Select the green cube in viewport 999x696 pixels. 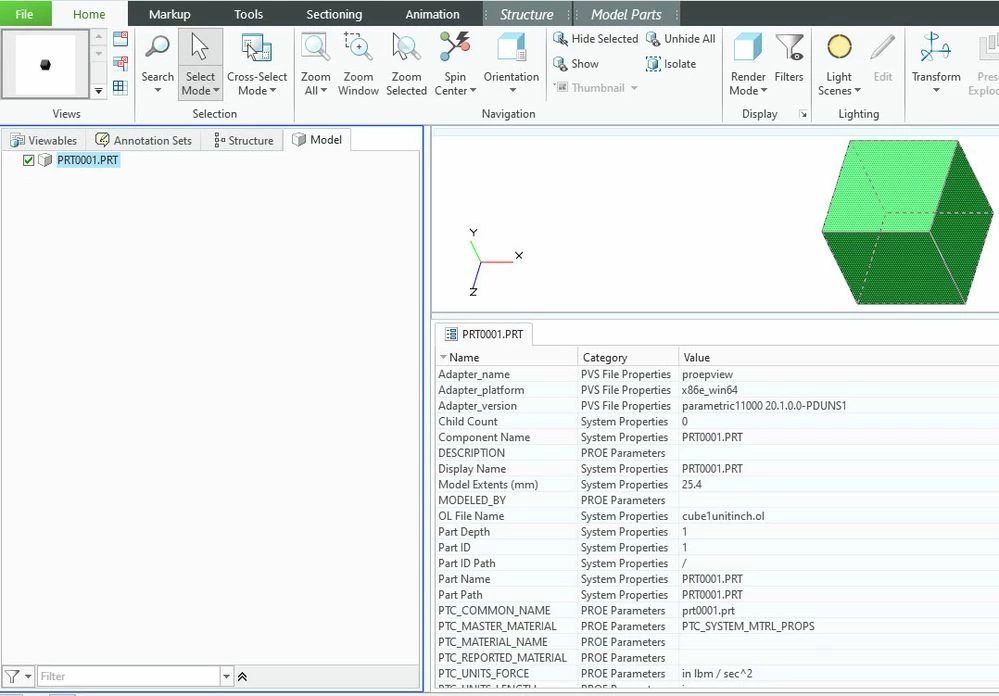pos(907,222)
